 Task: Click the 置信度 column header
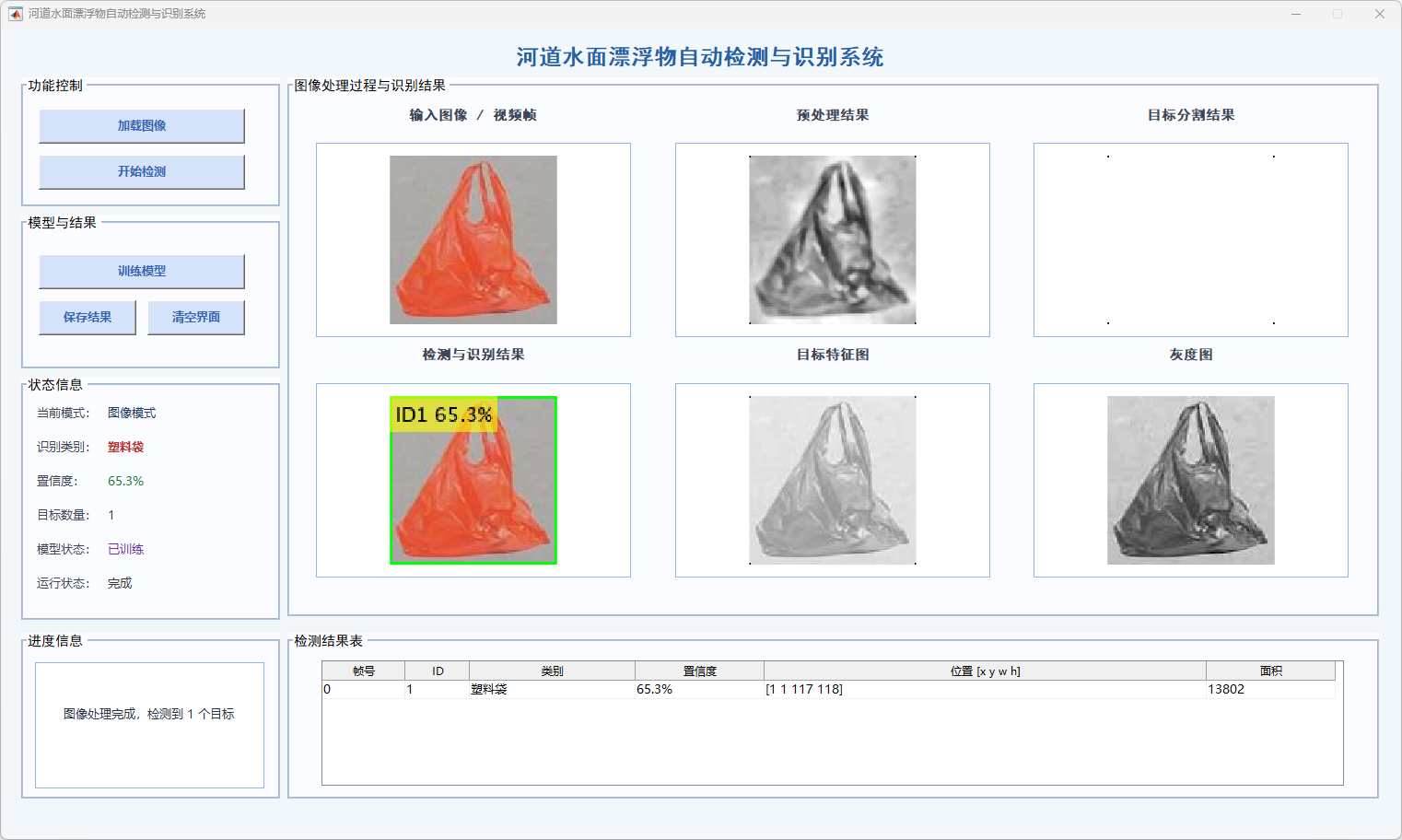[x=699, y=671]
